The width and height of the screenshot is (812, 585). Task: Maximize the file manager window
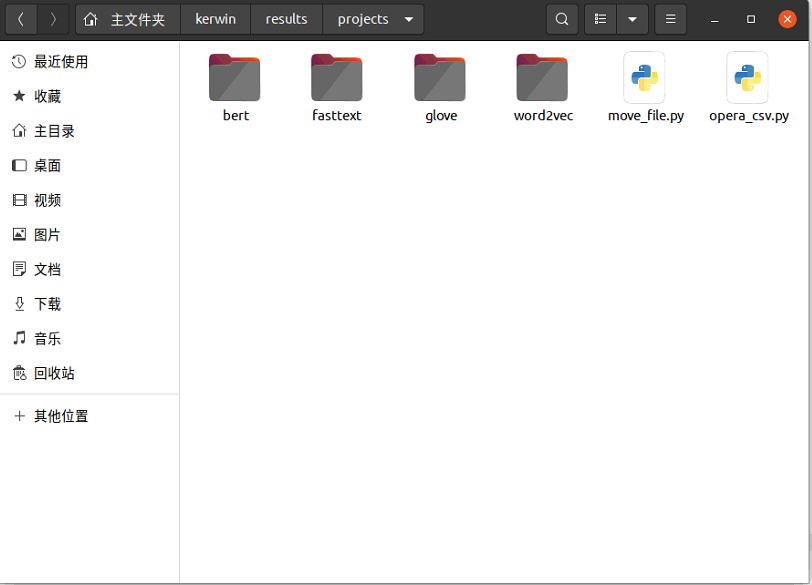point(751,20)
